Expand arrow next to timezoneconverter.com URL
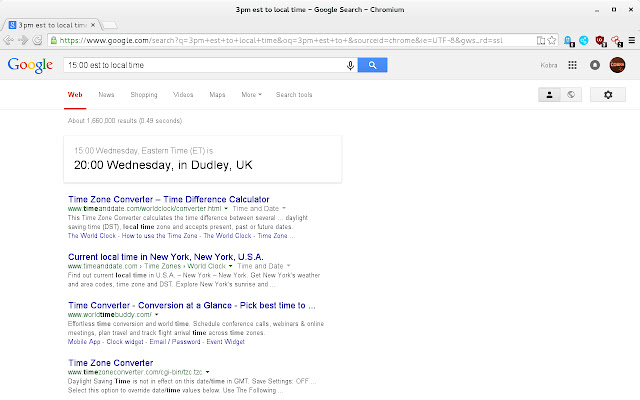 pyautogui.click(x=207, y=372)
